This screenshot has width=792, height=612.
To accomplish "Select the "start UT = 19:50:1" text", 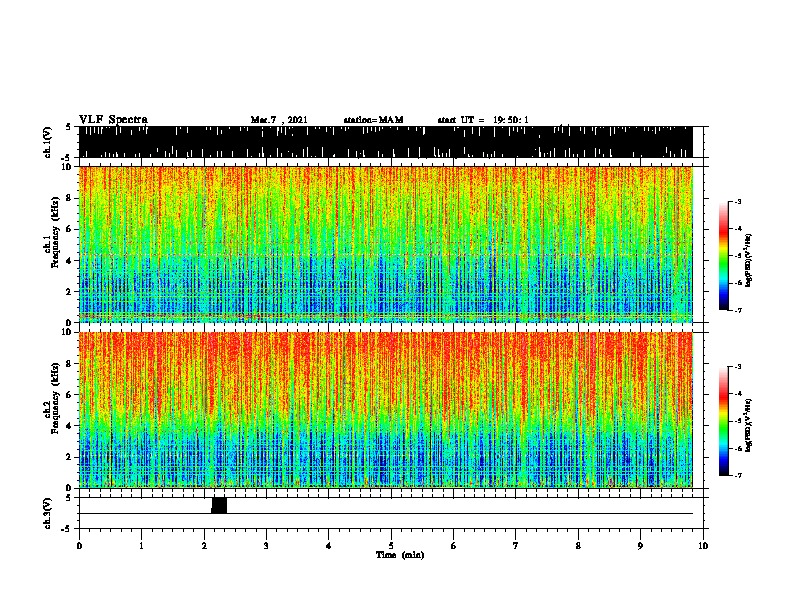I will coord(483,120).
